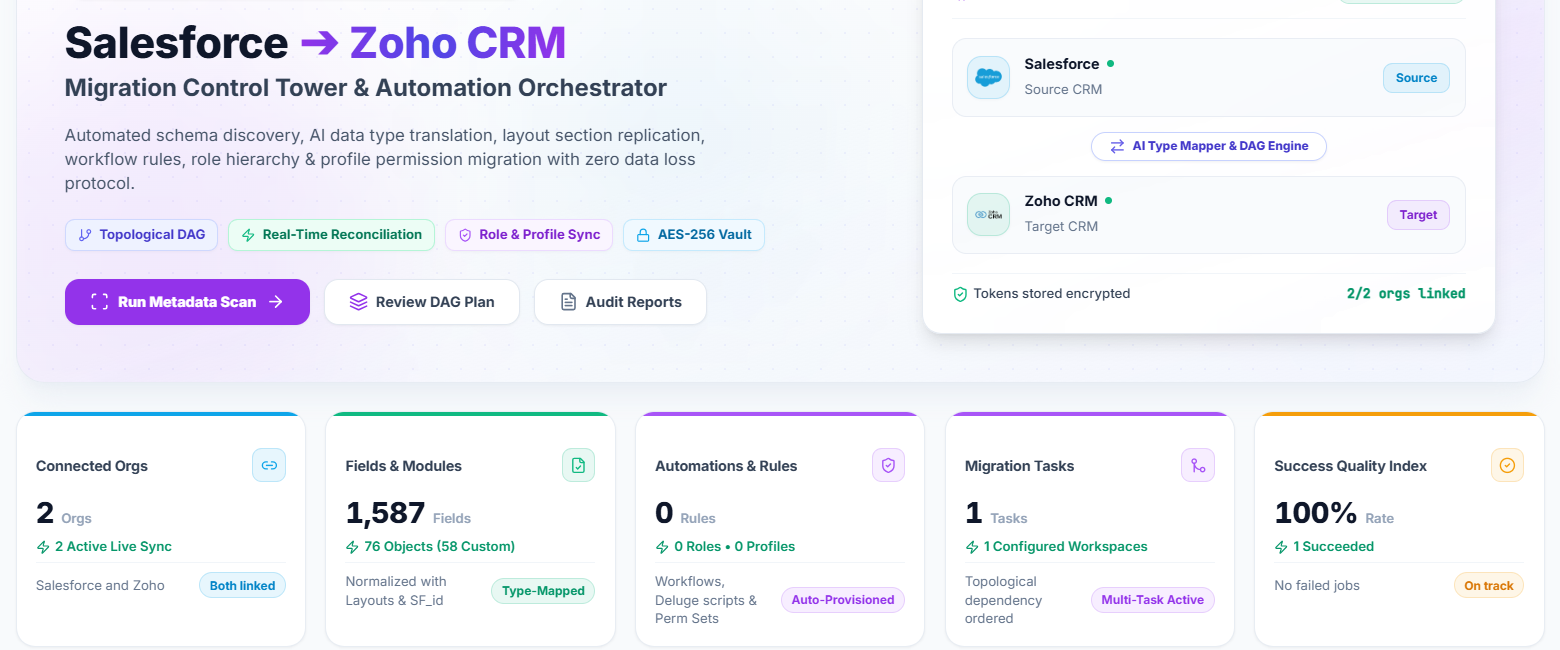Click the Zoho CRM logo icon
This screenshot has width=1560, height=650.
(988, 214)
